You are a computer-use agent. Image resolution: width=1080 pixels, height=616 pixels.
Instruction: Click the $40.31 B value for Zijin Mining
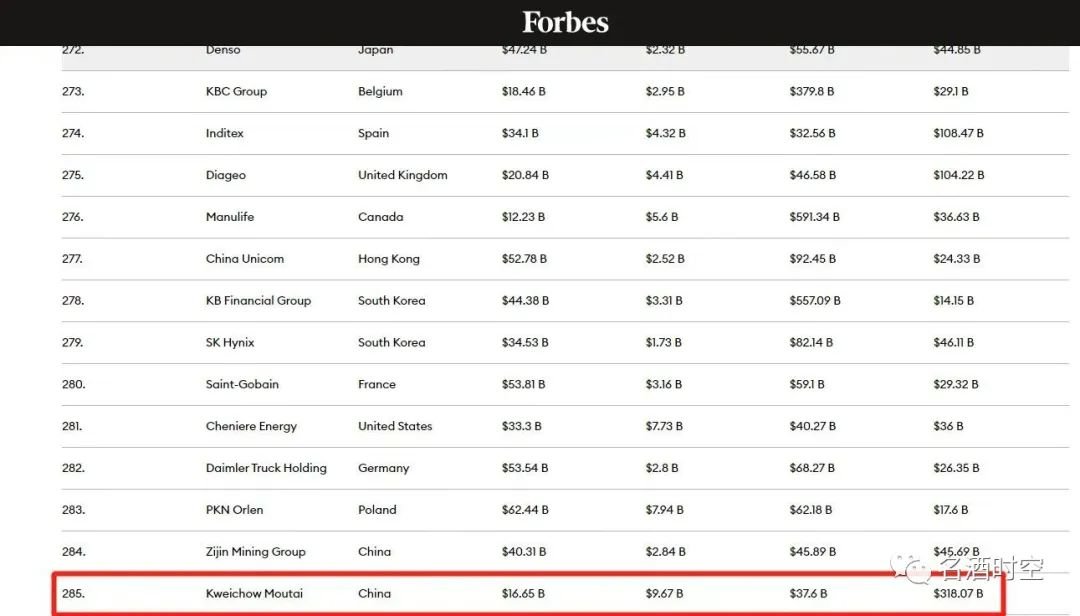(524, 552)
